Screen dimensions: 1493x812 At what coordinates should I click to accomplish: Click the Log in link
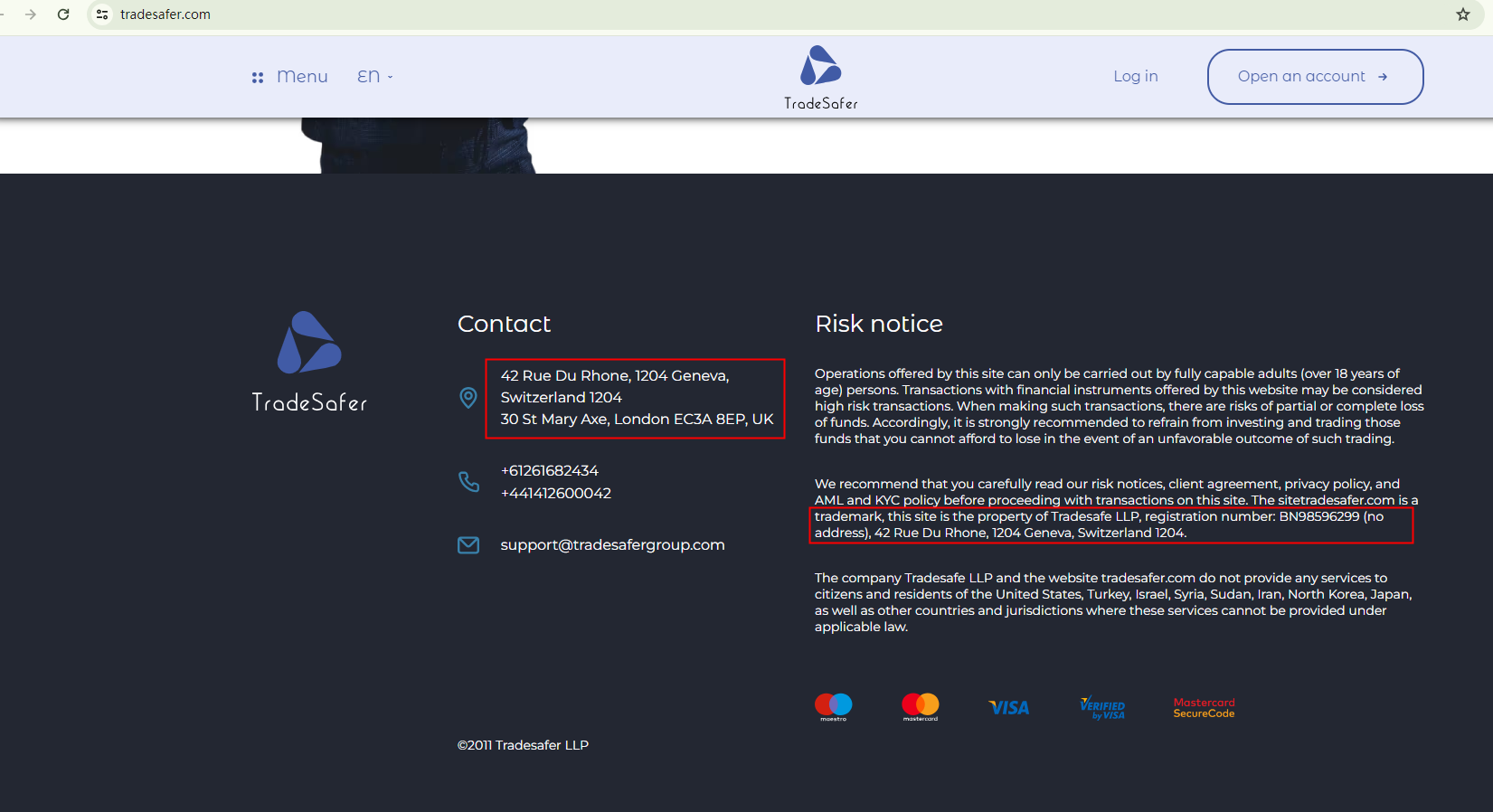tap(1136, 77)
